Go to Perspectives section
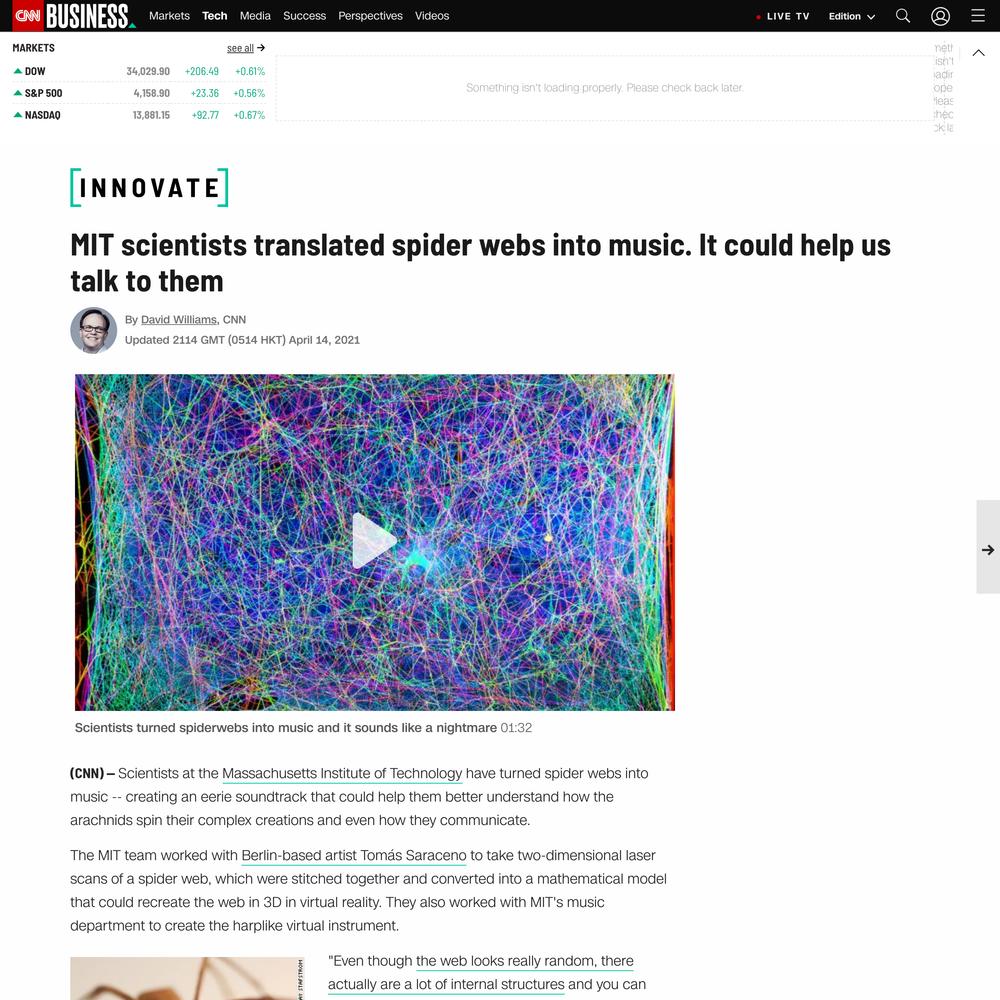Image resolution: width=1000 pixels, height=1000 pixels. 370,16
